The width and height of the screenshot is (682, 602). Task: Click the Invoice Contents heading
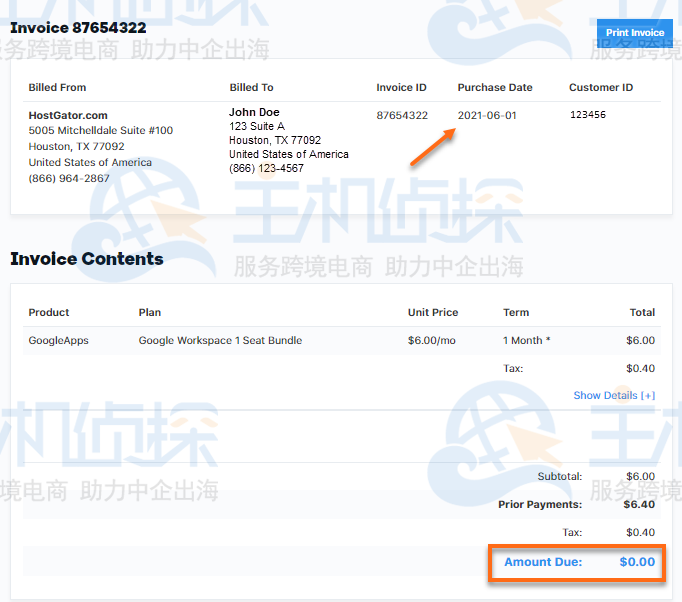pyautogui.click(x=87, y=259)
